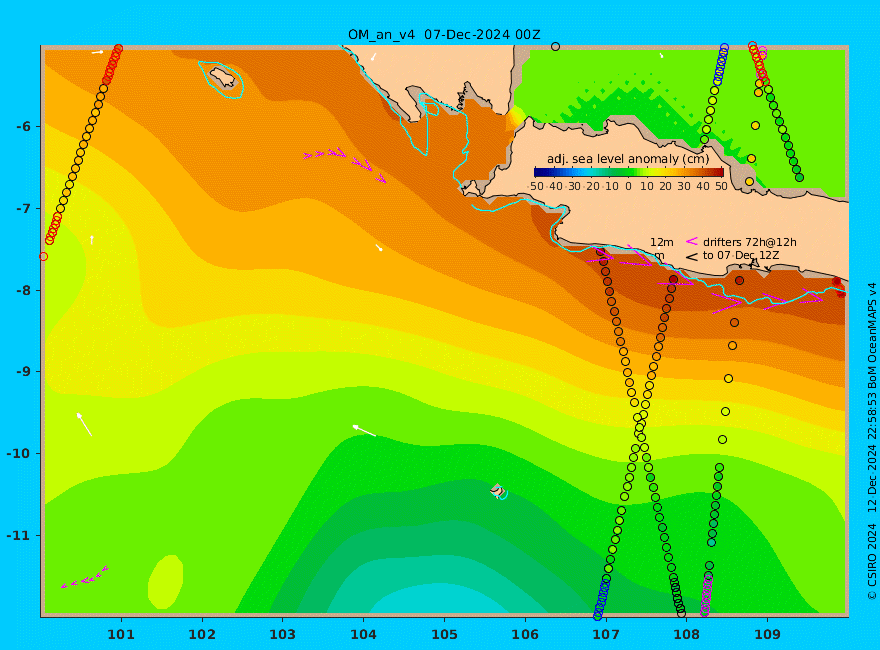Screen dimensions: 880x650
Task: Click the vertical CSIRO BoM OceanMAPS copyright text
Action: coord(872,442)
